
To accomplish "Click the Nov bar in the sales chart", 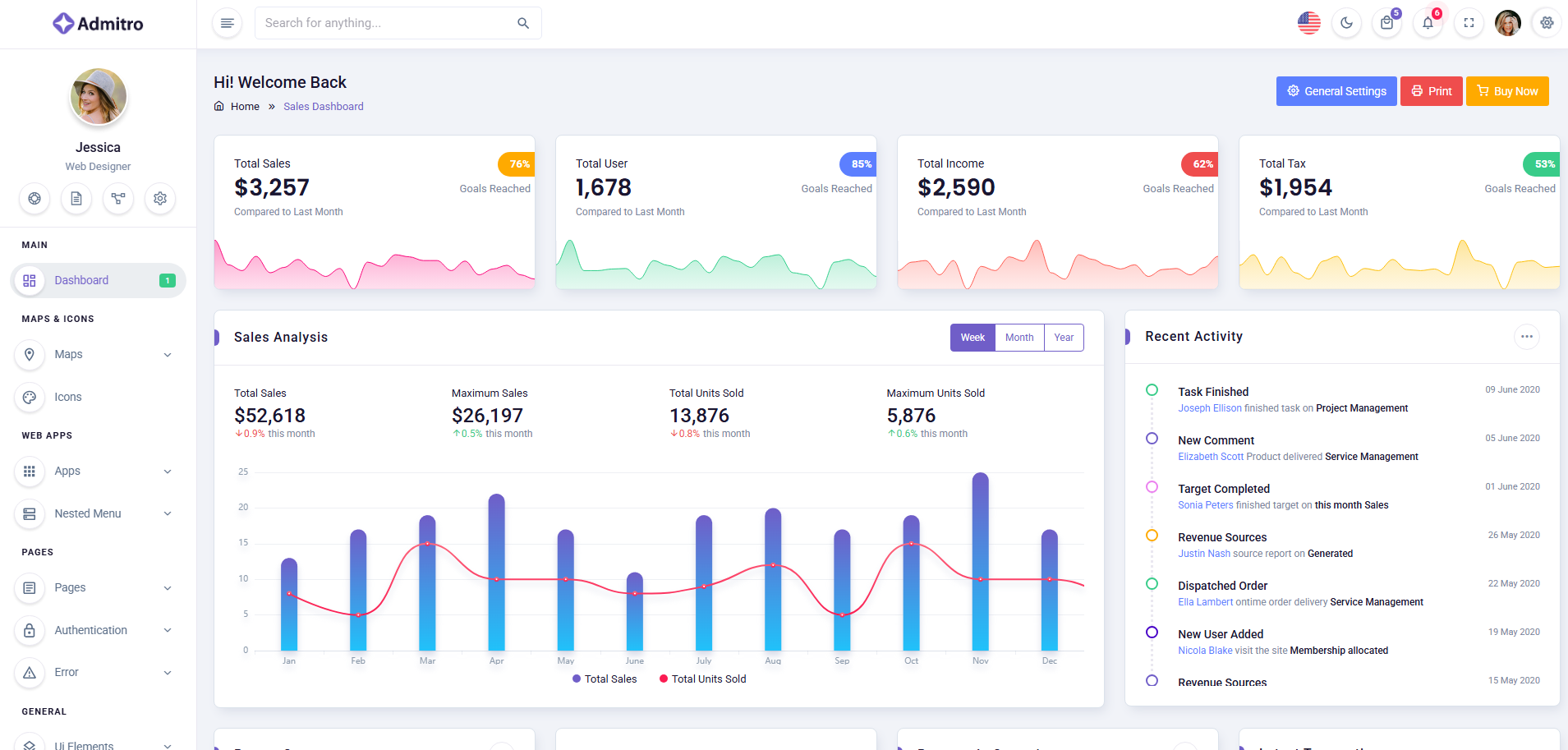I will 981,562.
